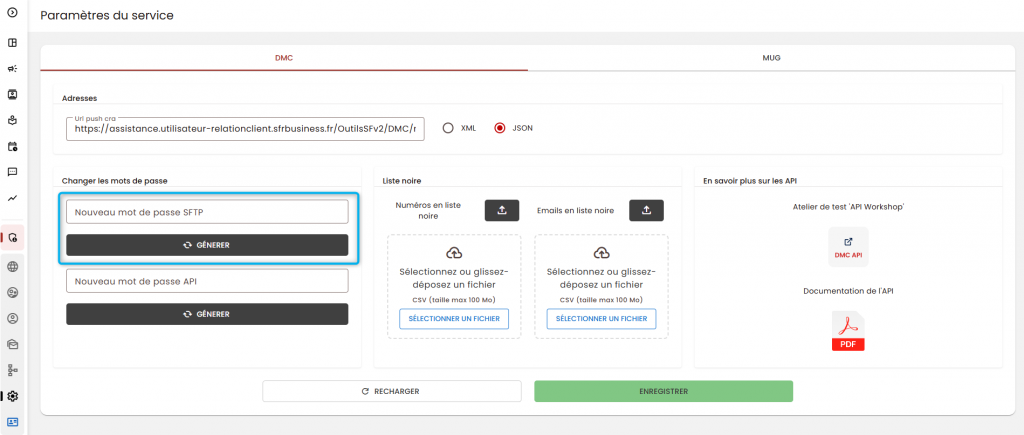Click En savoir plus sur les API heading
Image resolution: width=1024 pixels, height=435 pixels.
748,180
